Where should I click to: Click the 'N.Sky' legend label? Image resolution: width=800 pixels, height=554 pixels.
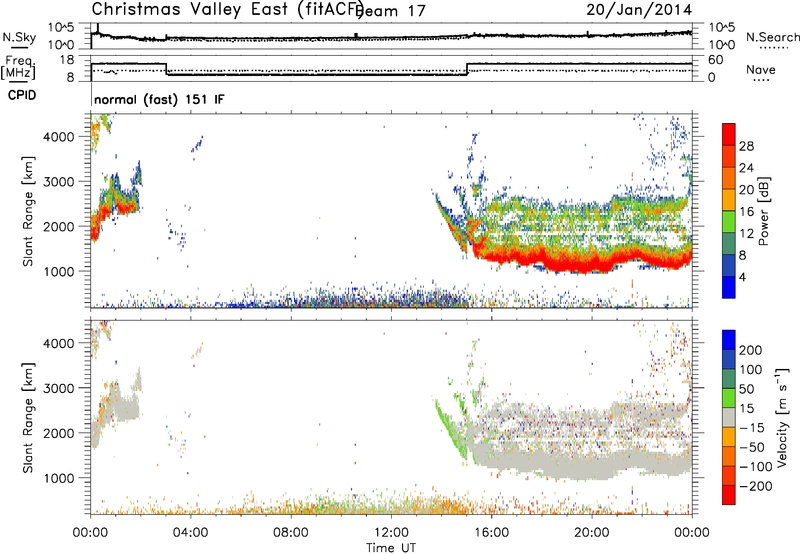[x=19, y=37]
